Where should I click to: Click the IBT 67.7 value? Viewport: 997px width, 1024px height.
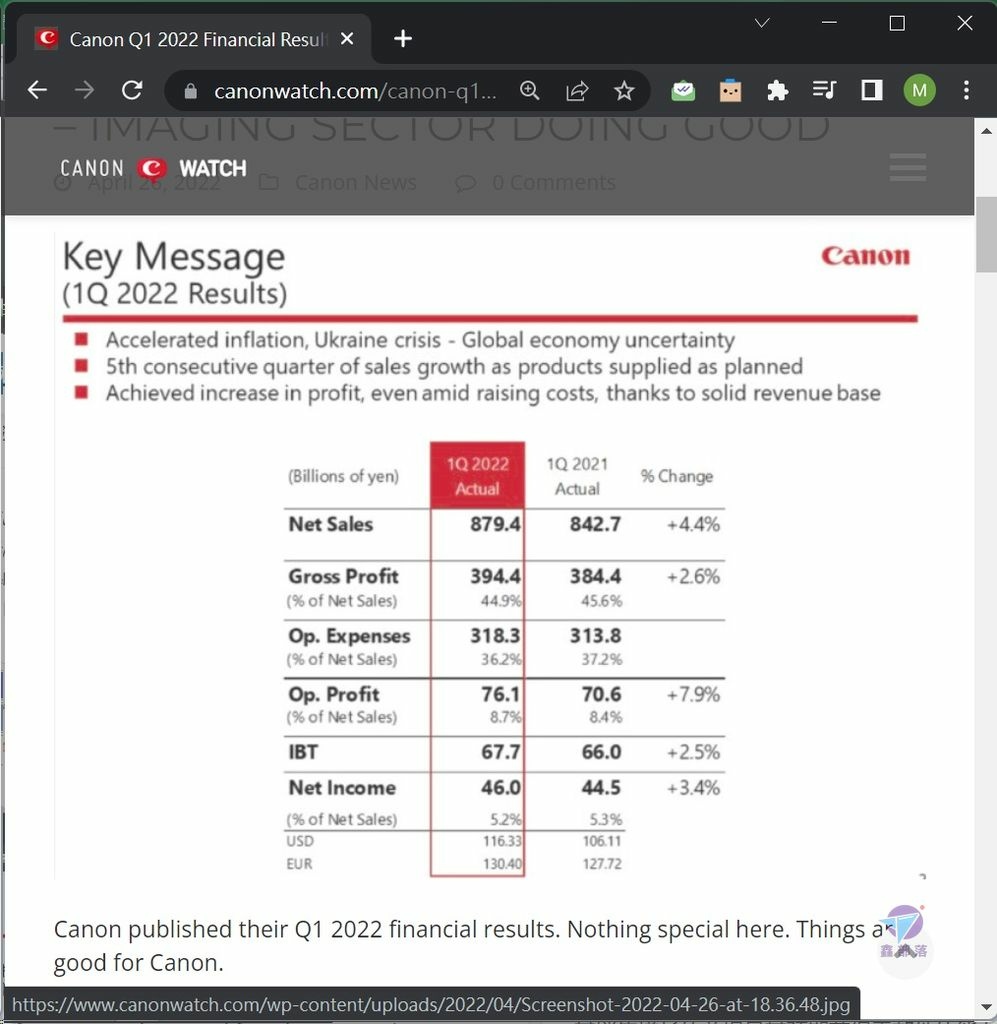pyautogui.click(x=500, y=752)
